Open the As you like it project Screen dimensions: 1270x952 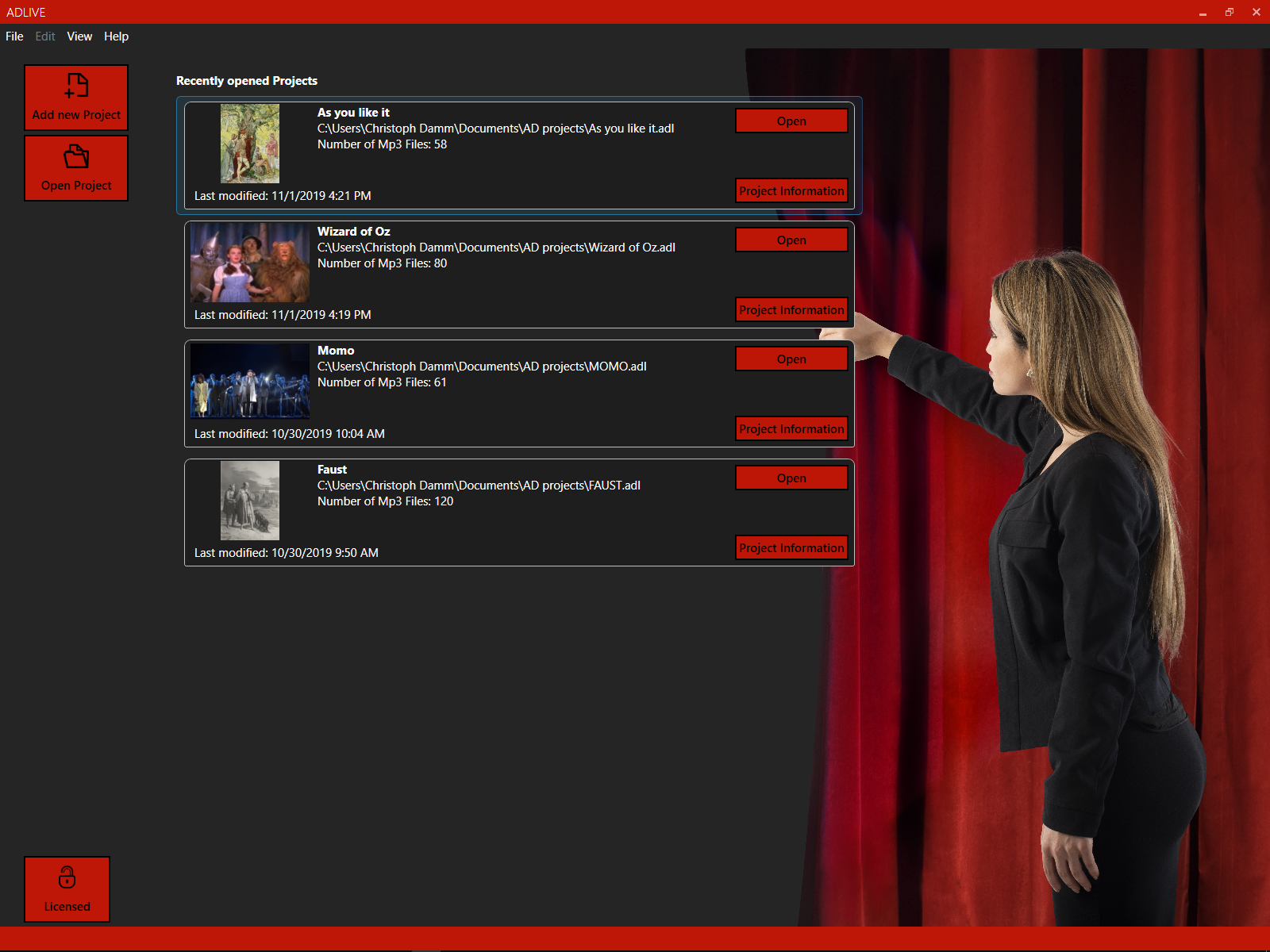pyautogui.click(x=791, y=121)
